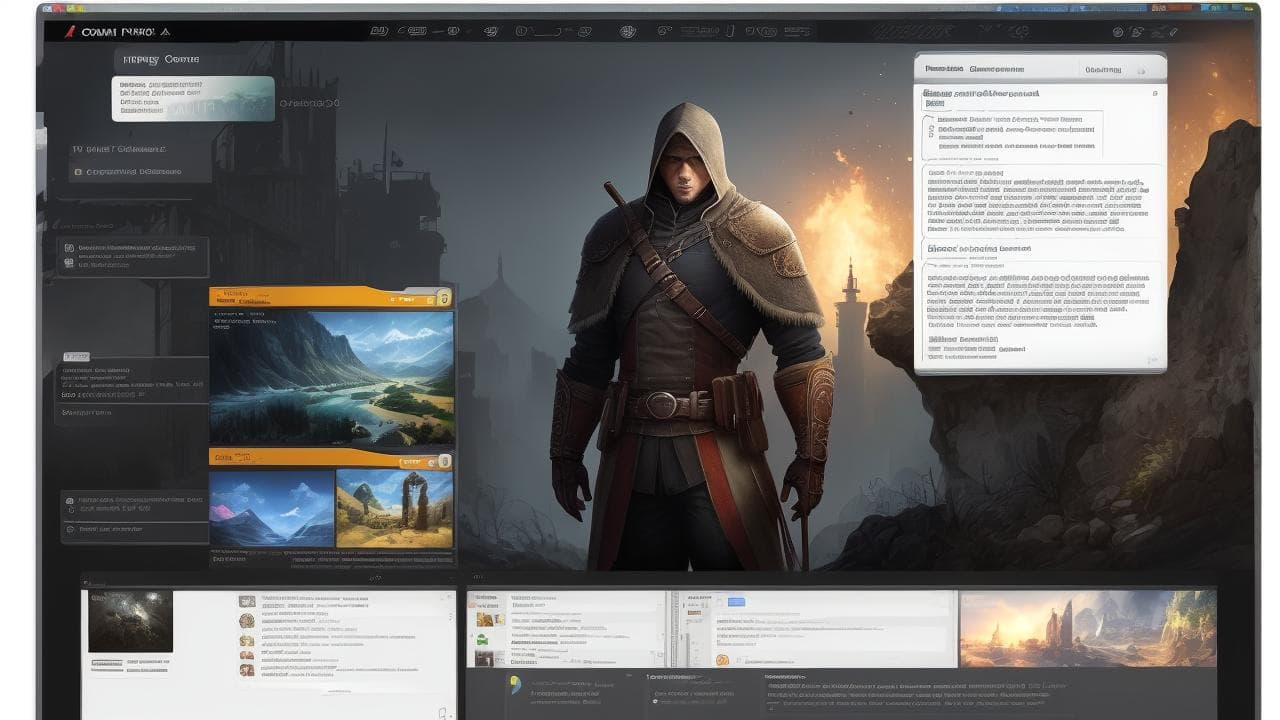The width and height of the screenshot is (1280, 720).
Task: Open the large river valley landscape thumbnail
Action: click(x=332, y=377)
